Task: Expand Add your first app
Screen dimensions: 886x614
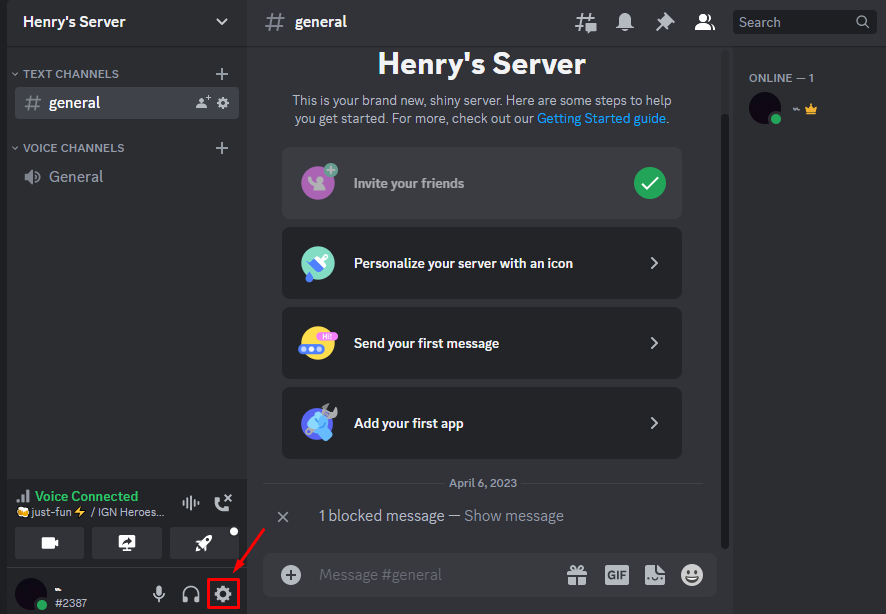Action: pos(481,423)
